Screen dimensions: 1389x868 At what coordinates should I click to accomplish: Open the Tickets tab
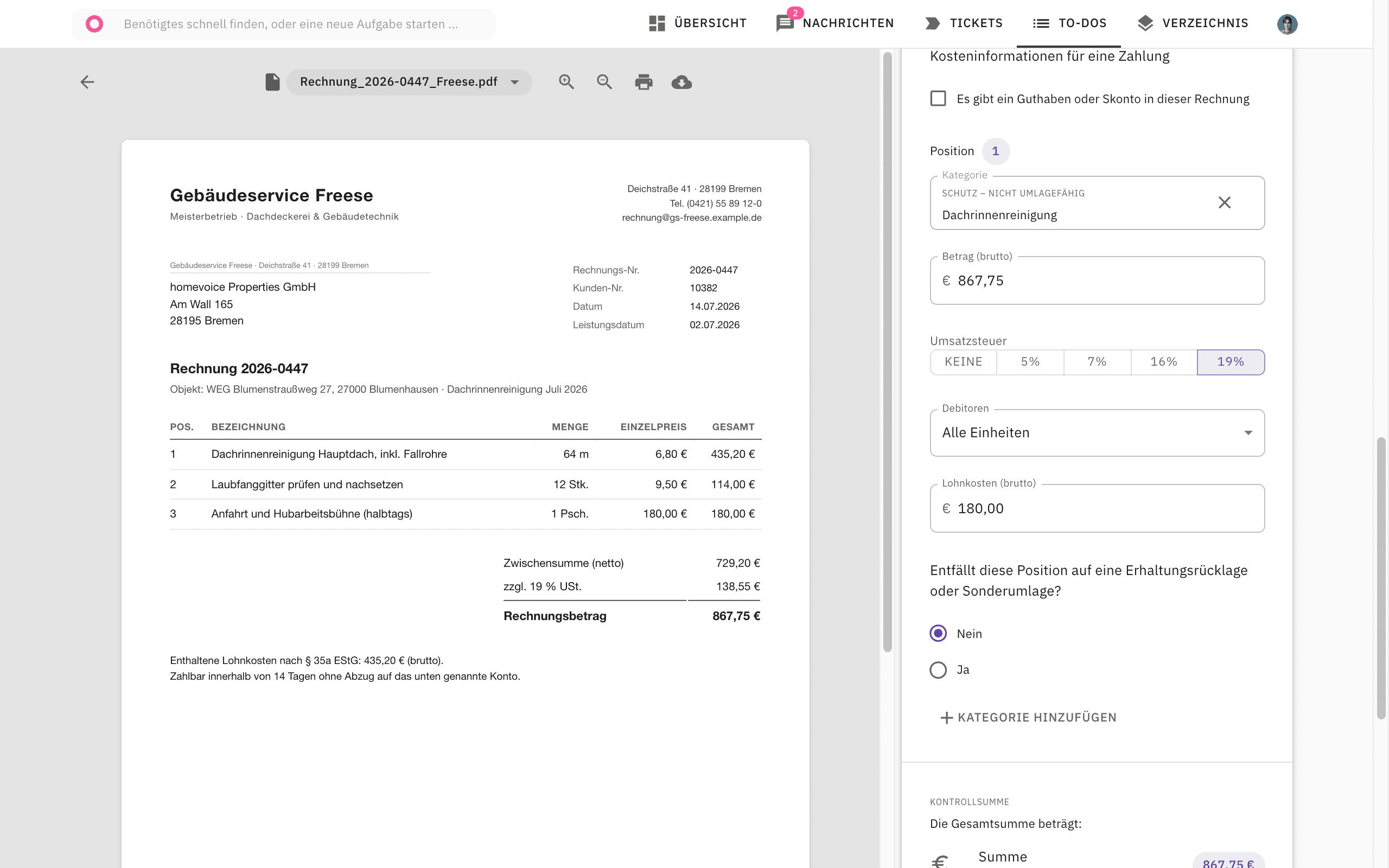coord(964,23)
